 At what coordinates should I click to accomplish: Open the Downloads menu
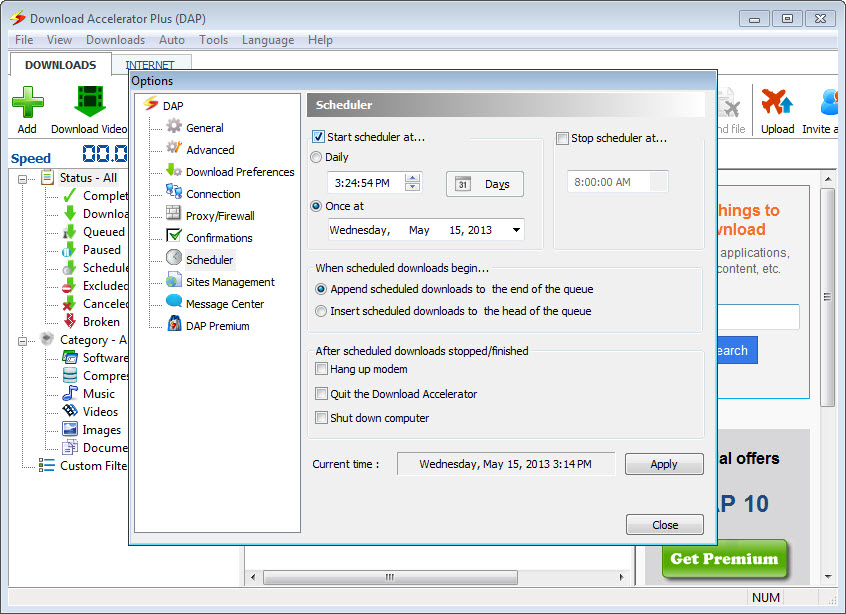pos(115,40)
